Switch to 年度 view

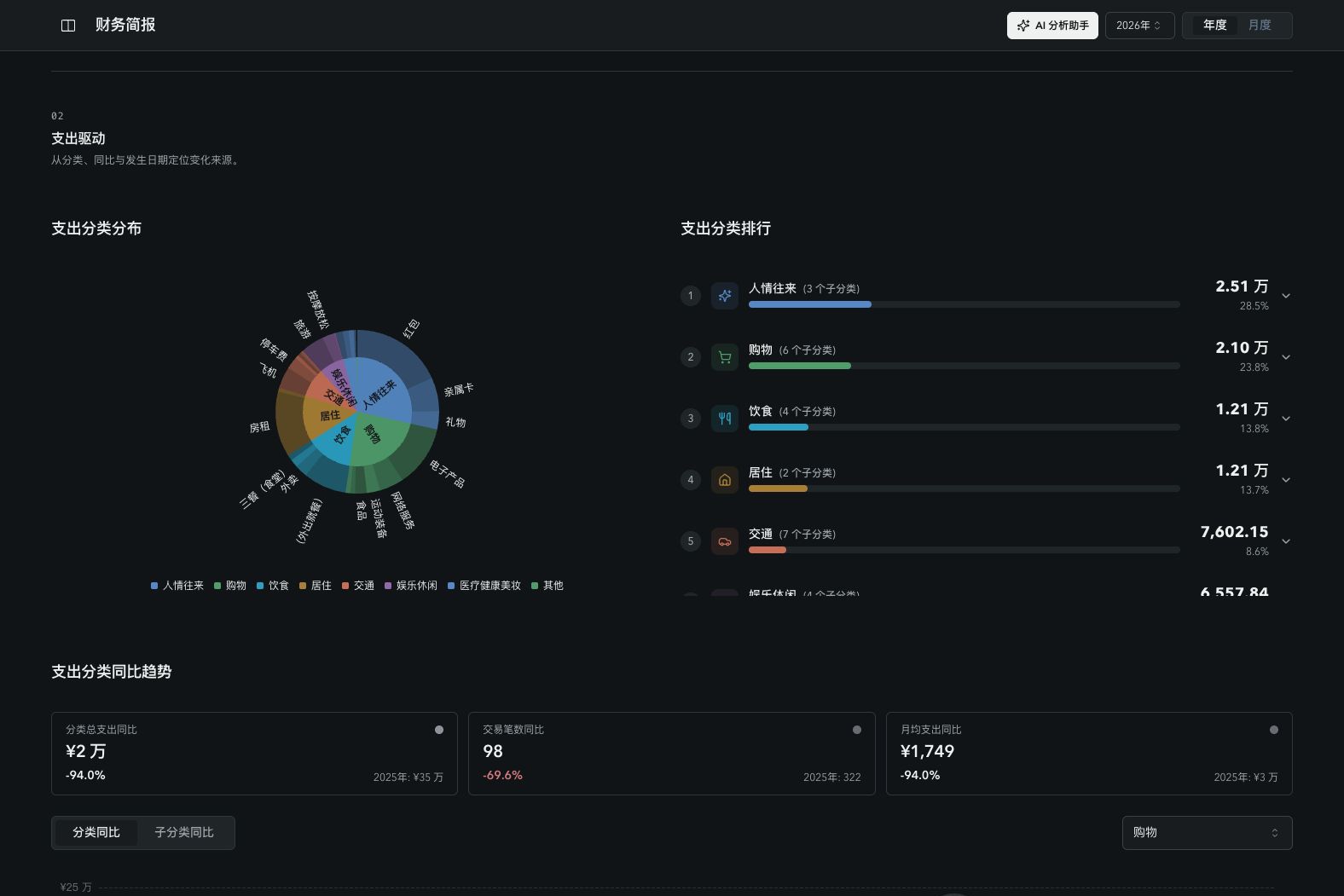point(1214,26)
